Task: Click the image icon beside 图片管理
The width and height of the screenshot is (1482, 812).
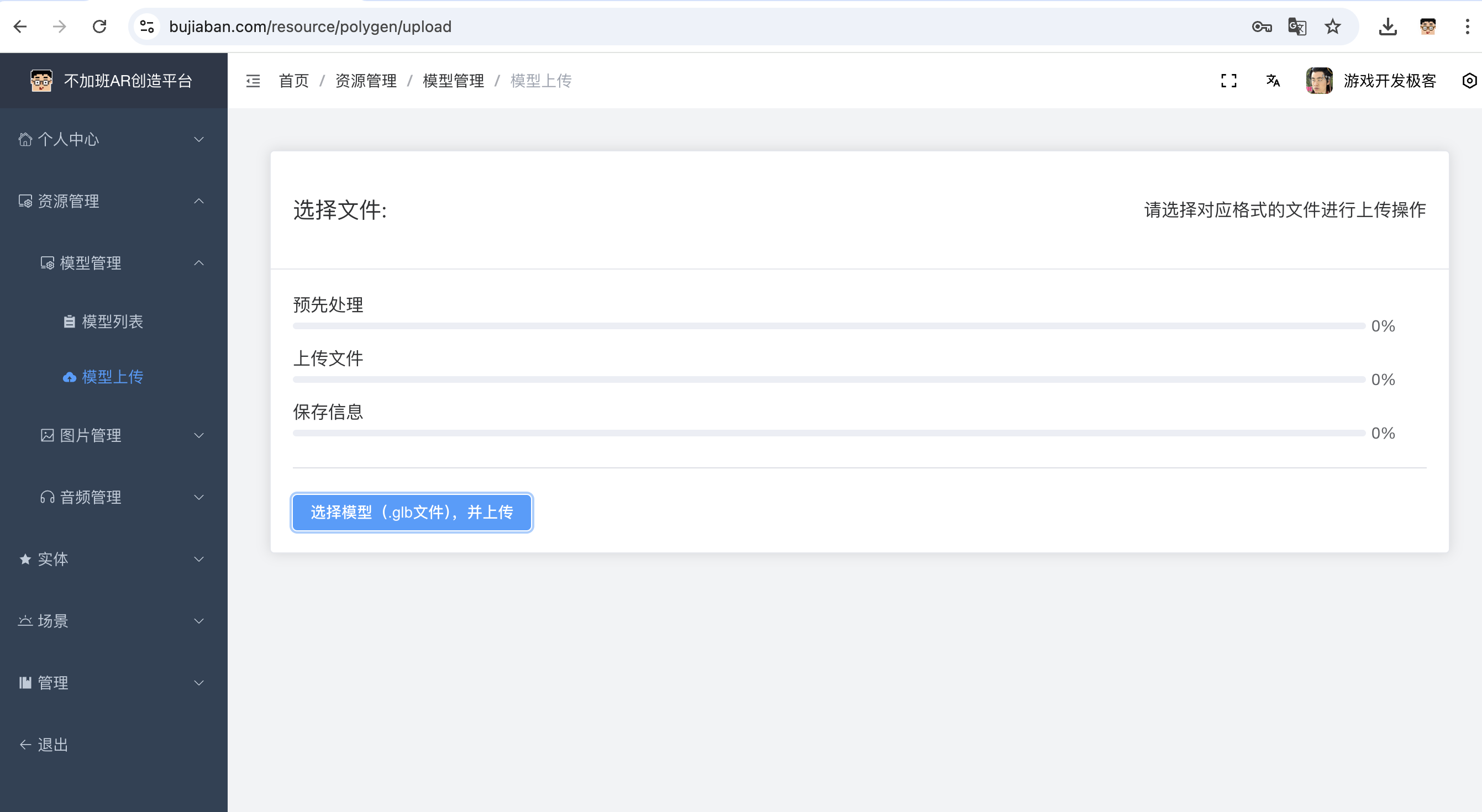Action: [x=47, y=435]
